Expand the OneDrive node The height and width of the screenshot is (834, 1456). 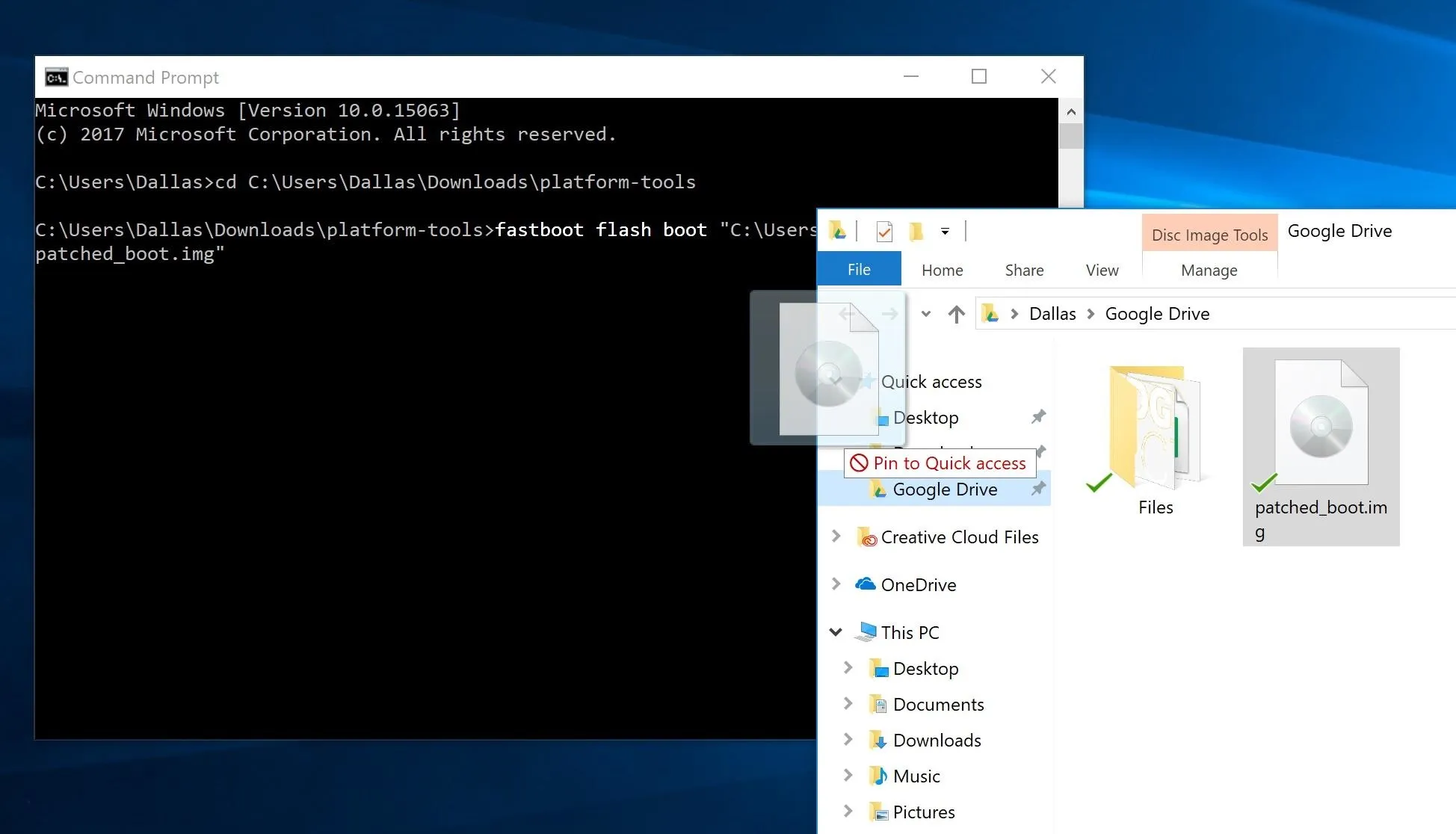(x=836, y=584)
